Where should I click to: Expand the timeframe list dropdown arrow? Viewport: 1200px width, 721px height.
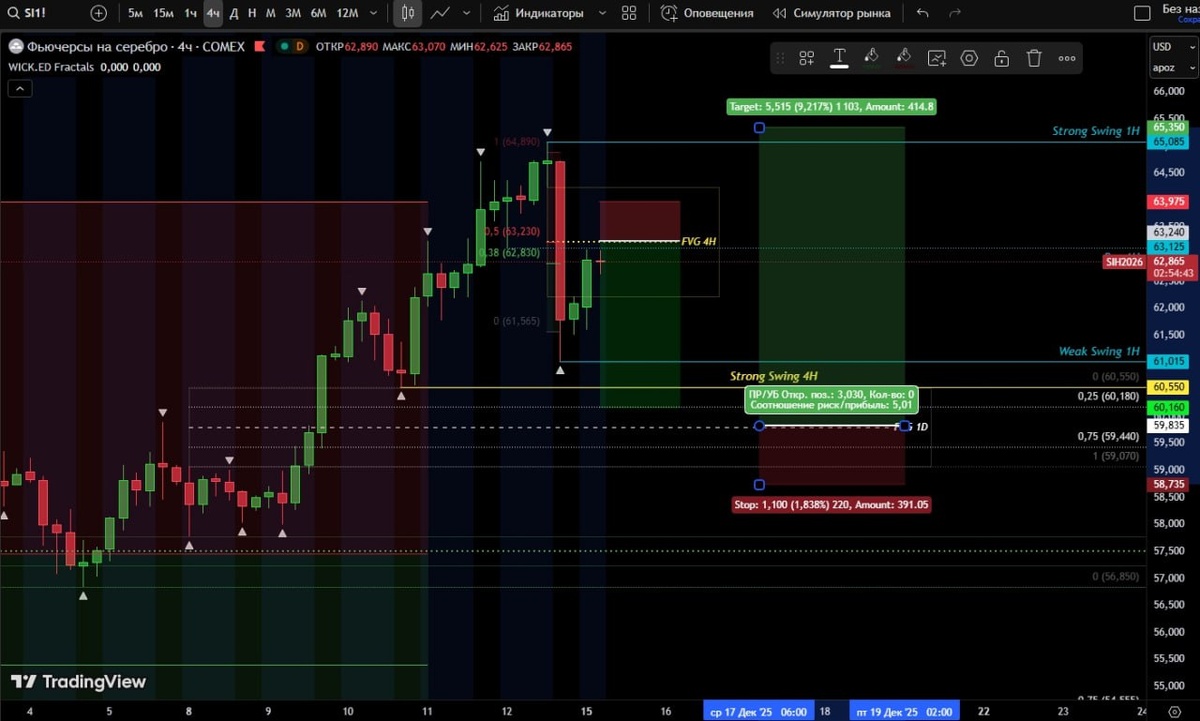375,13
